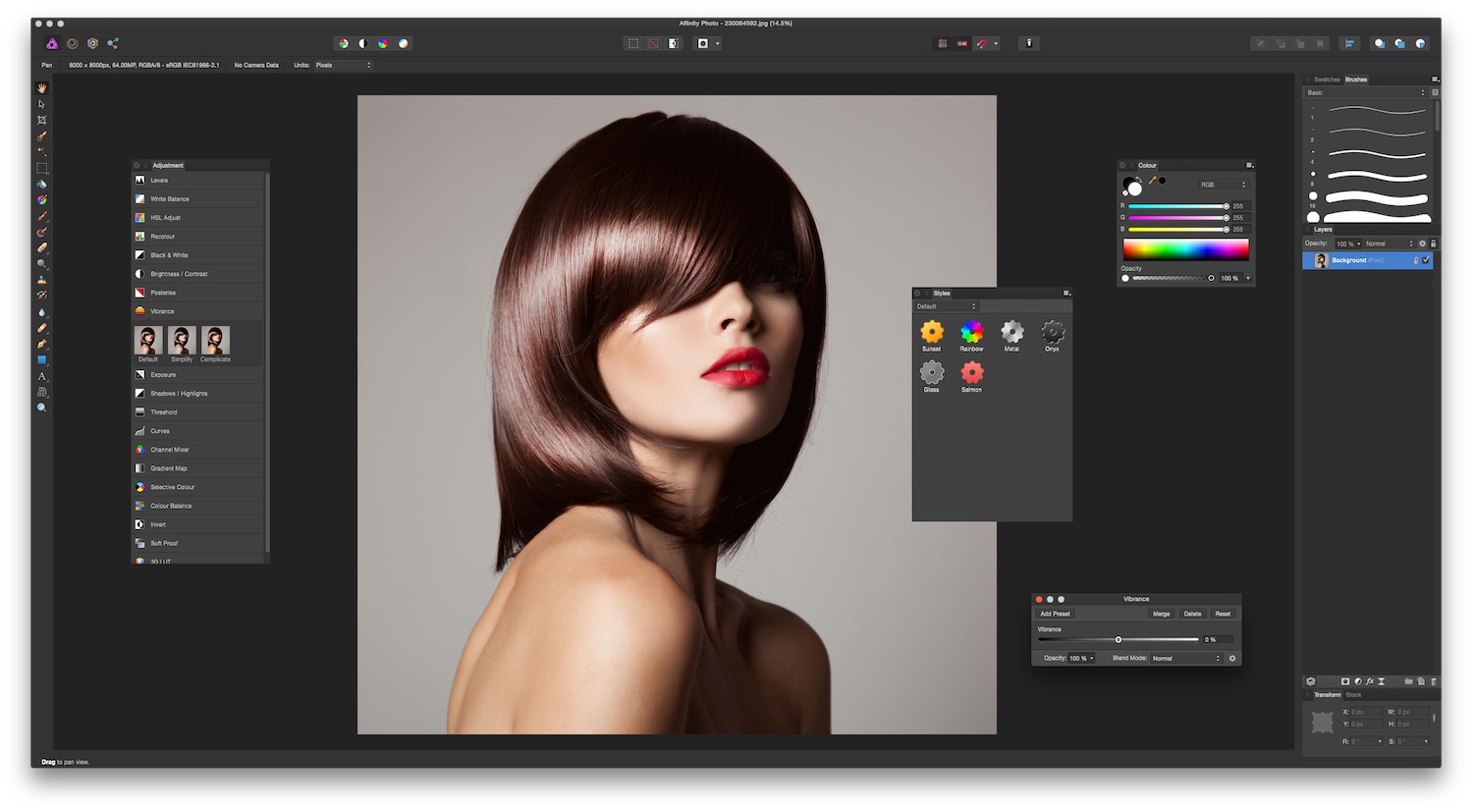Open the RGB colour model dropdown
This screenshot has width=1473, height=812.
pos(1223,185)
